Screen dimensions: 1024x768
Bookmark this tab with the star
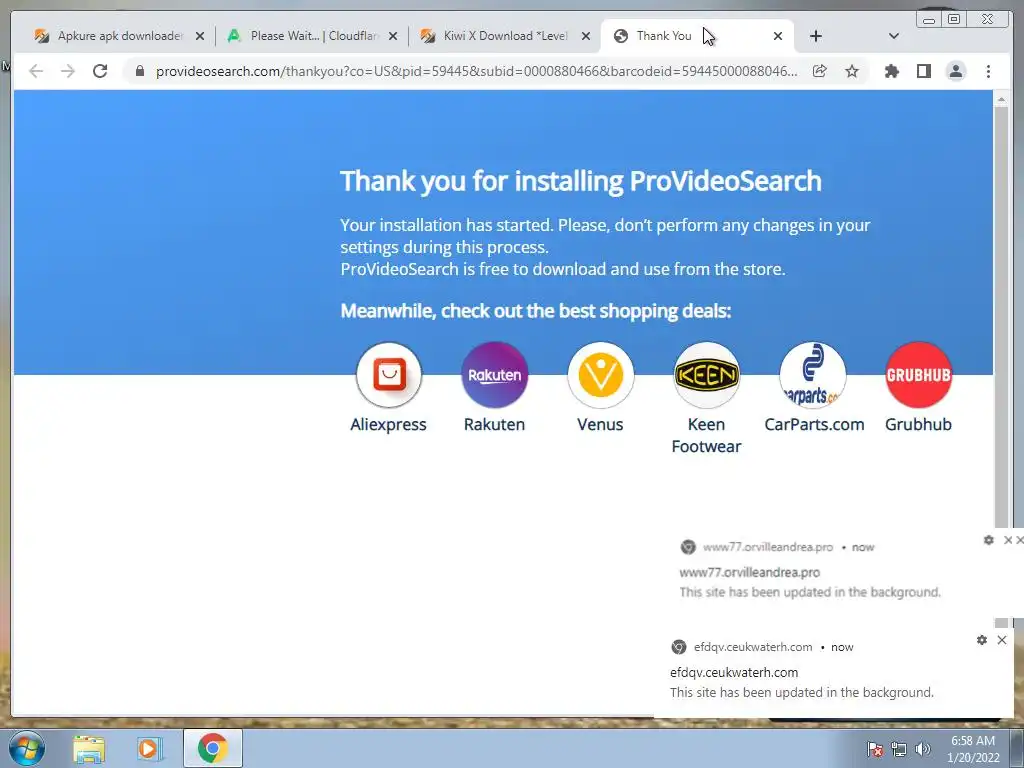tap(852, 71)
